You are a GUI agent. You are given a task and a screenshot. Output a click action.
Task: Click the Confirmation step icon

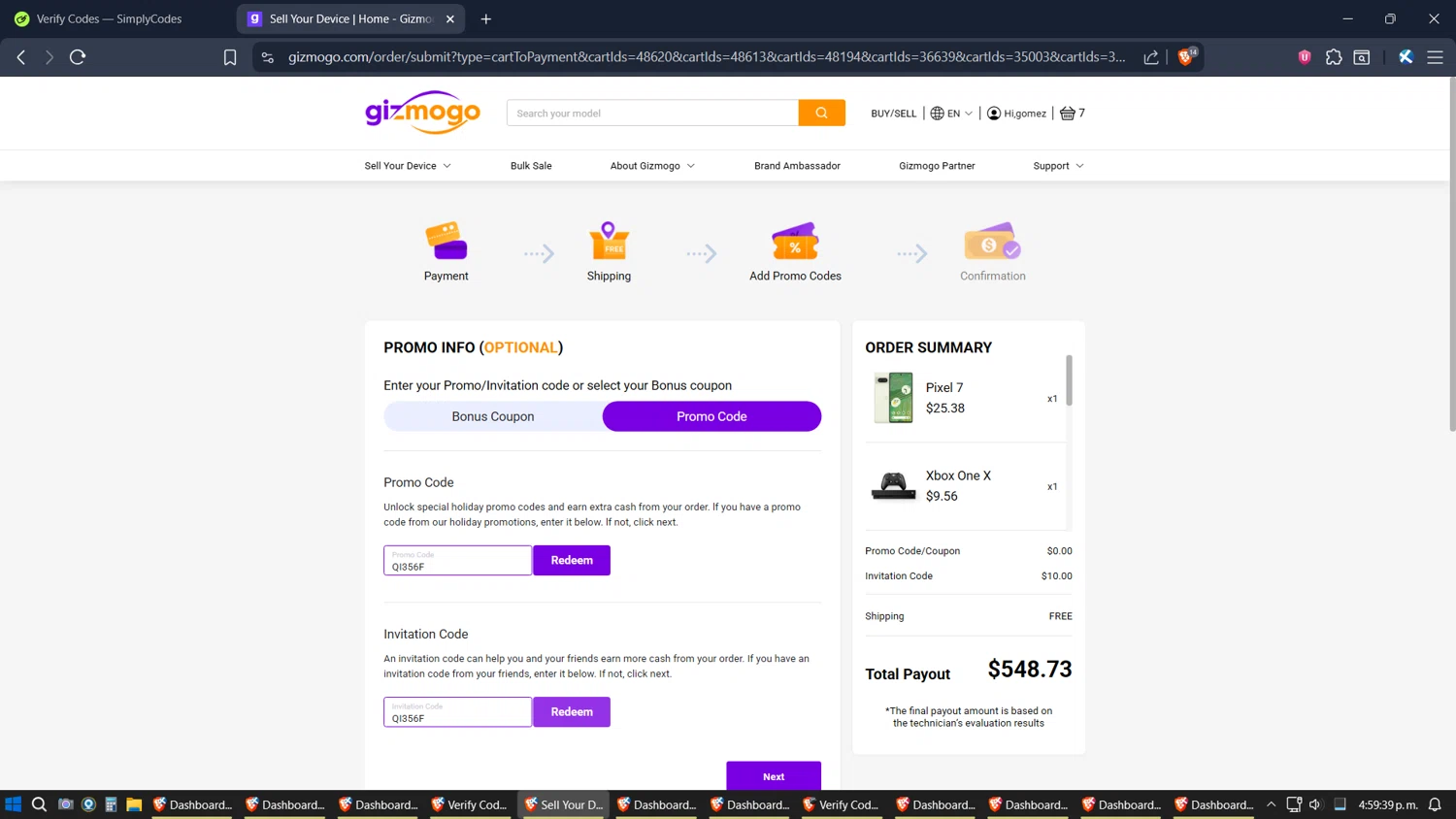[x=992, y=242]
